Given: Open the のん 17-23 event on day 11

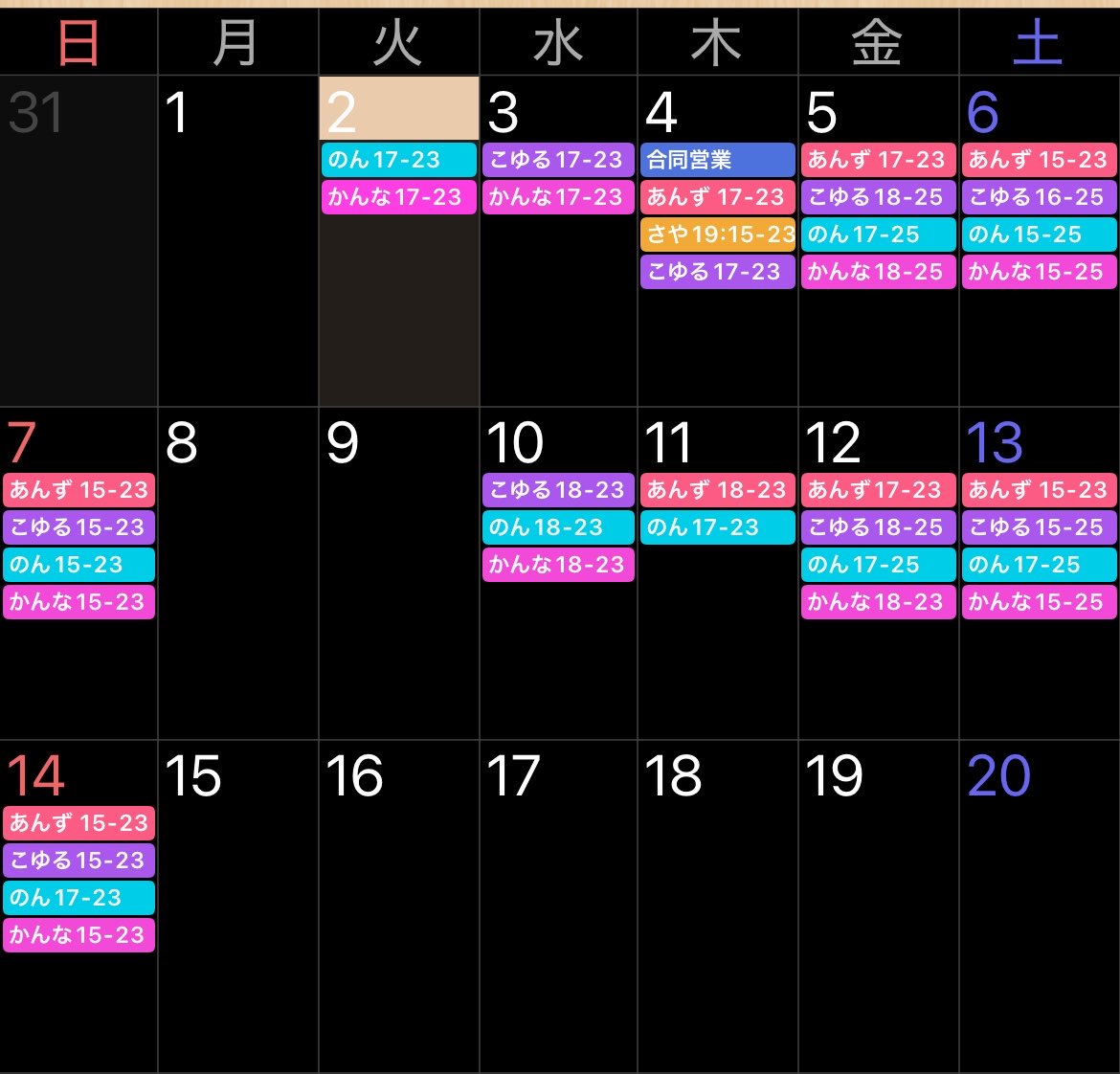Looking at the screenshot, I should point(718,527).
